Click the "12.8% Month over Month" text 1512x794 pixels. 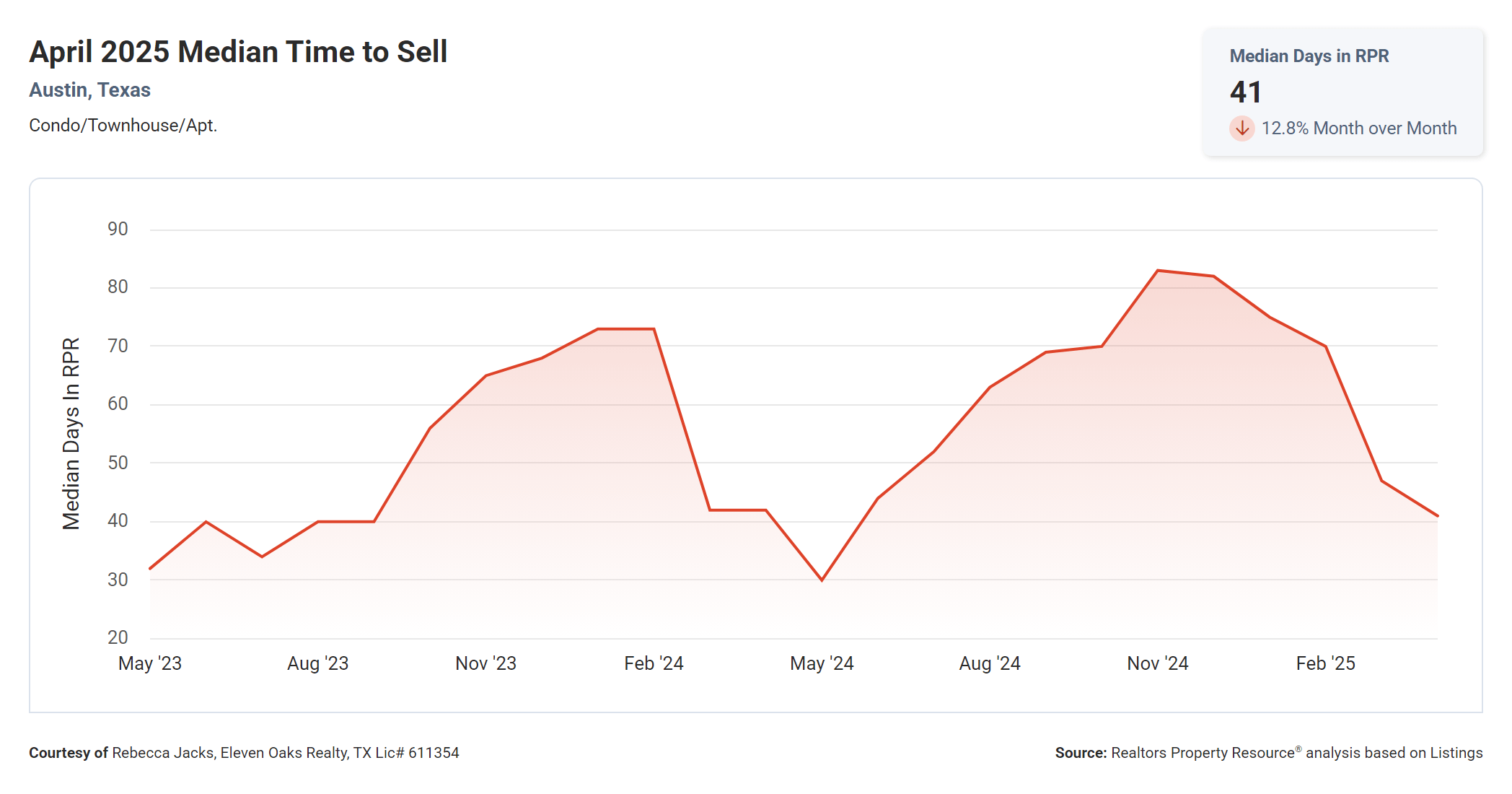pos(1358,128)
